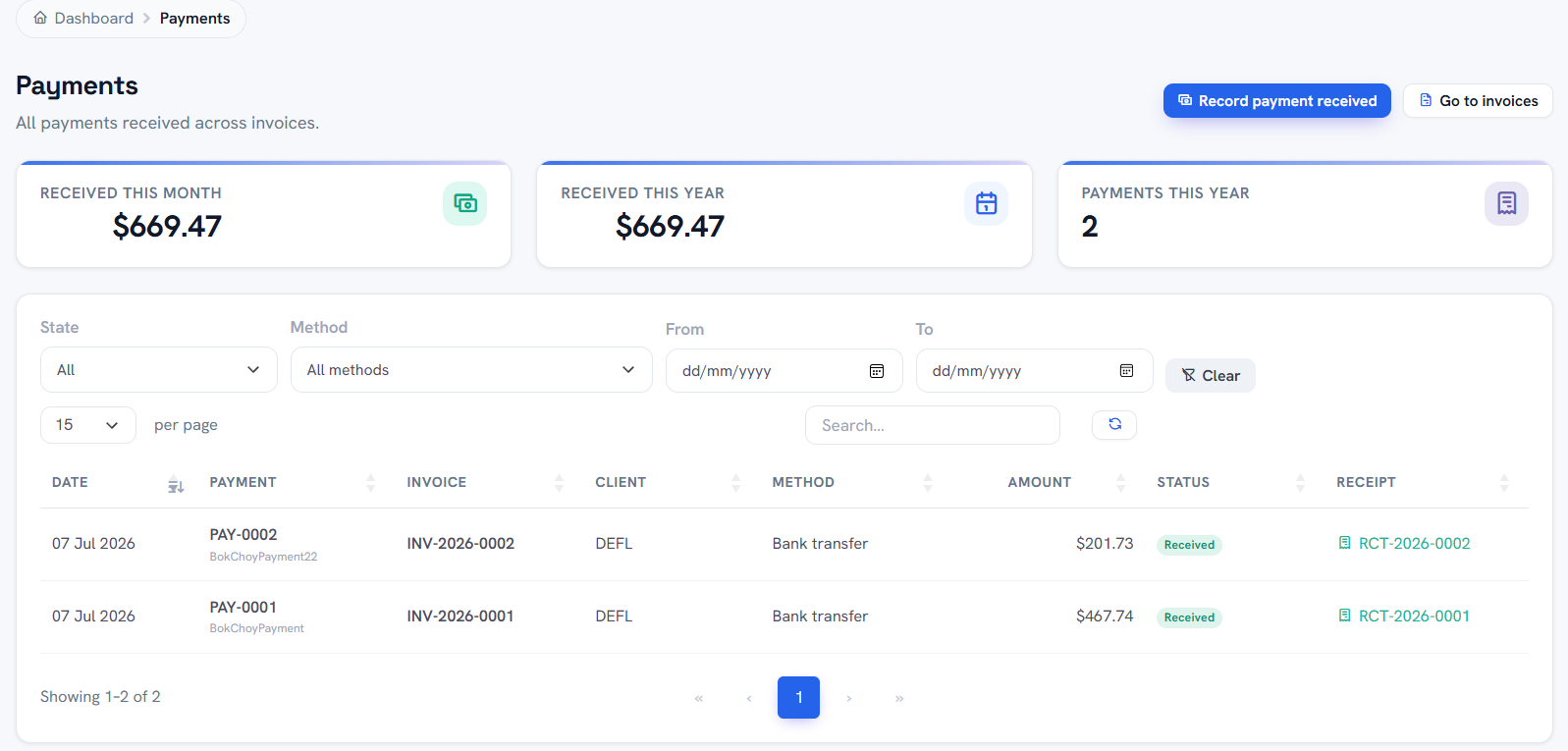Sort by Invoice column arrows
The image size is (1568, 751).
(559, 482)
